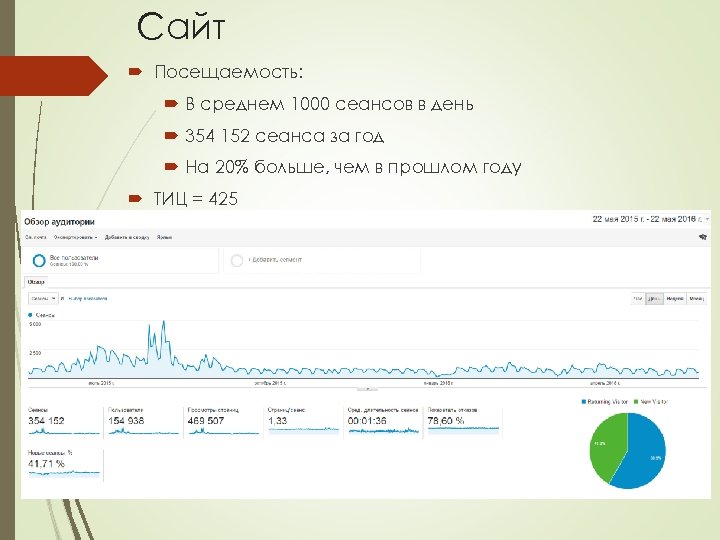Click the chart resize handle below the timeline
The height and width of the screenshot is (540, 720).
pyautogui.click(x=367, y=389)
